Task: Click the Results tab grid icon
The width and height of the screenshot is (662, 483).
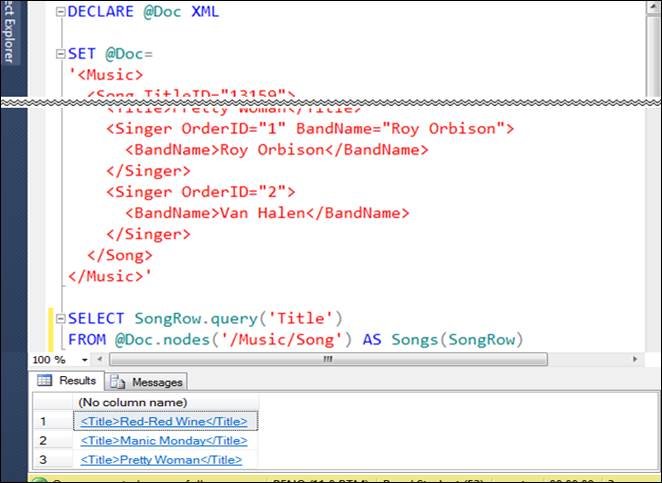Action: pyautogui.click(x=44, y=380)
